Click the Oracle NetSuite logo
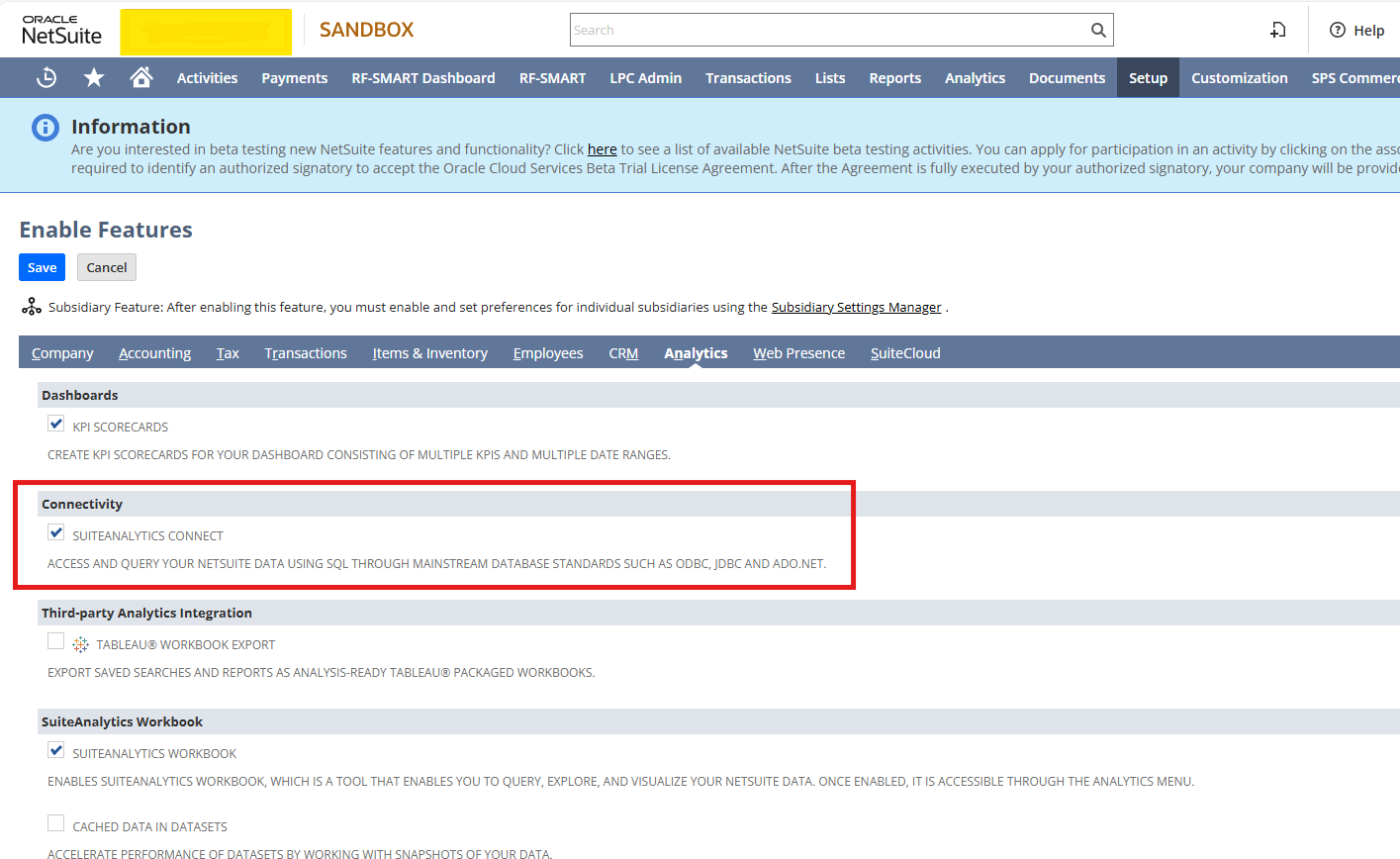This screenshot has height=859, width=1400. (61, 31)
